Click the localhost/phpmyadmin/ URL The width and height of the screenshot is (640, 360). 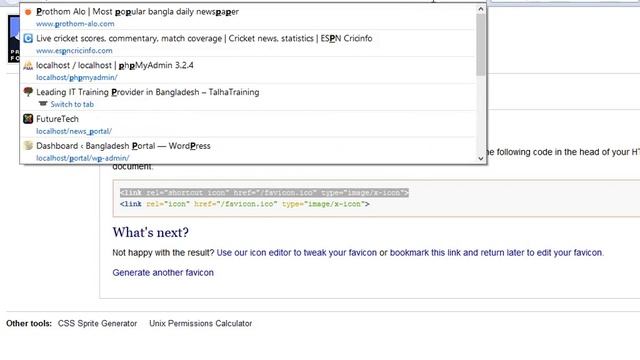[77, 78]
